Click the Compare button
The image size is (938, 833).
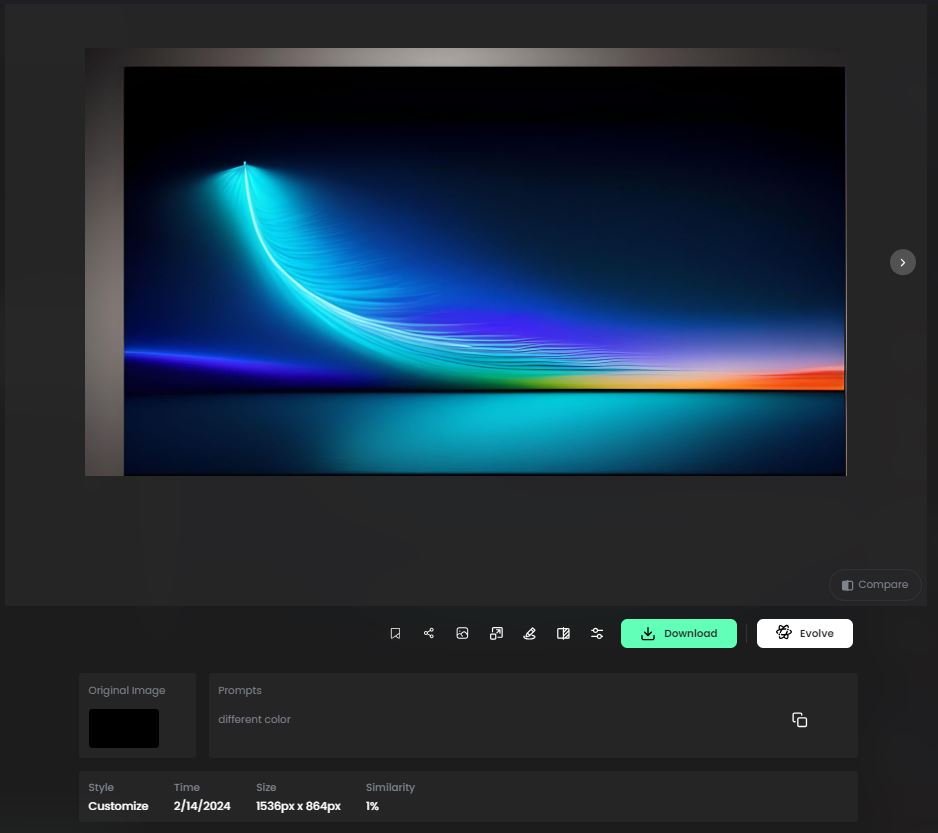[874, 585]
